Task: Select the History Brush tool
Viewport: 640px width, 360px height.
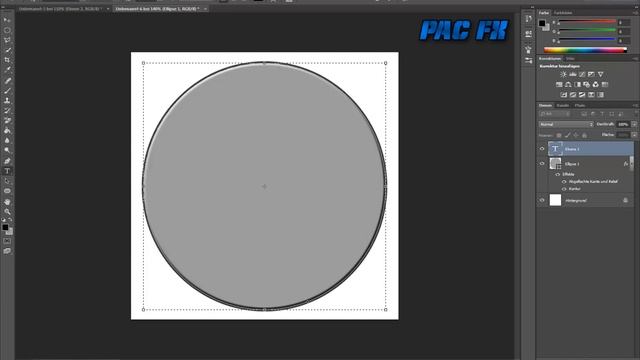Action: click(x=7, y=111)
